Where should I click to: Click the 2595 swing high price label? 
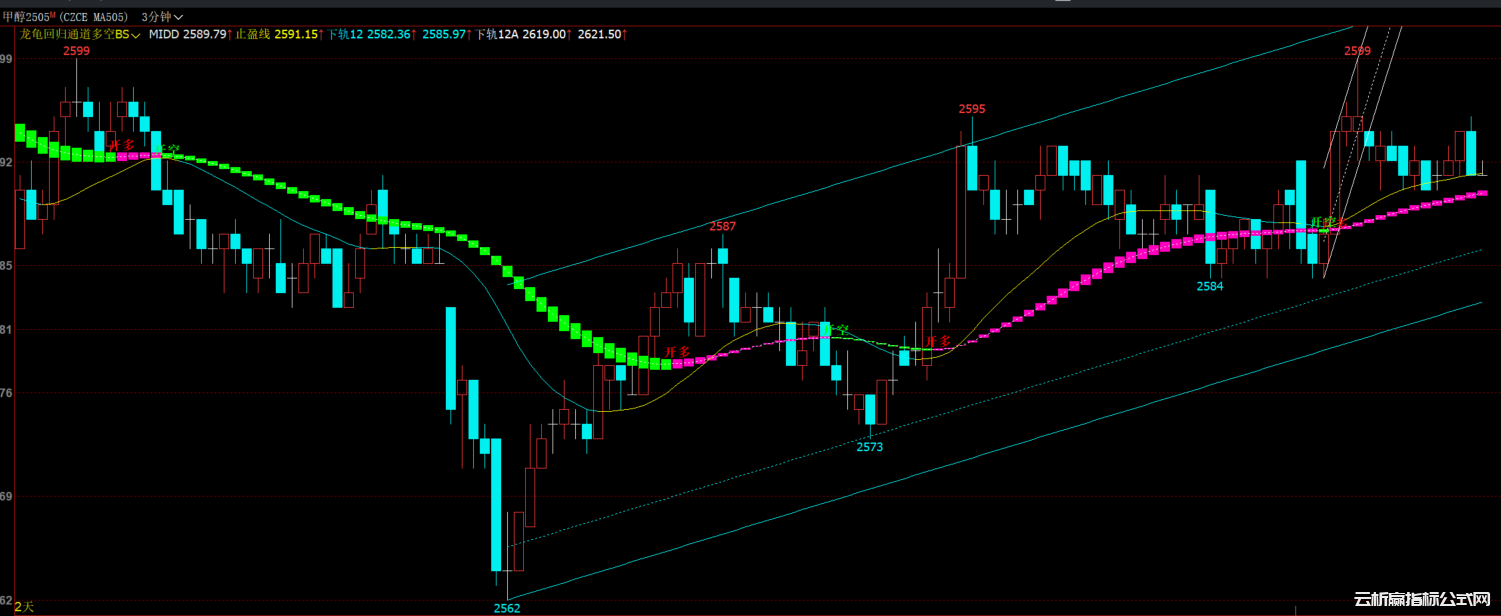click(x=972, y=109)
